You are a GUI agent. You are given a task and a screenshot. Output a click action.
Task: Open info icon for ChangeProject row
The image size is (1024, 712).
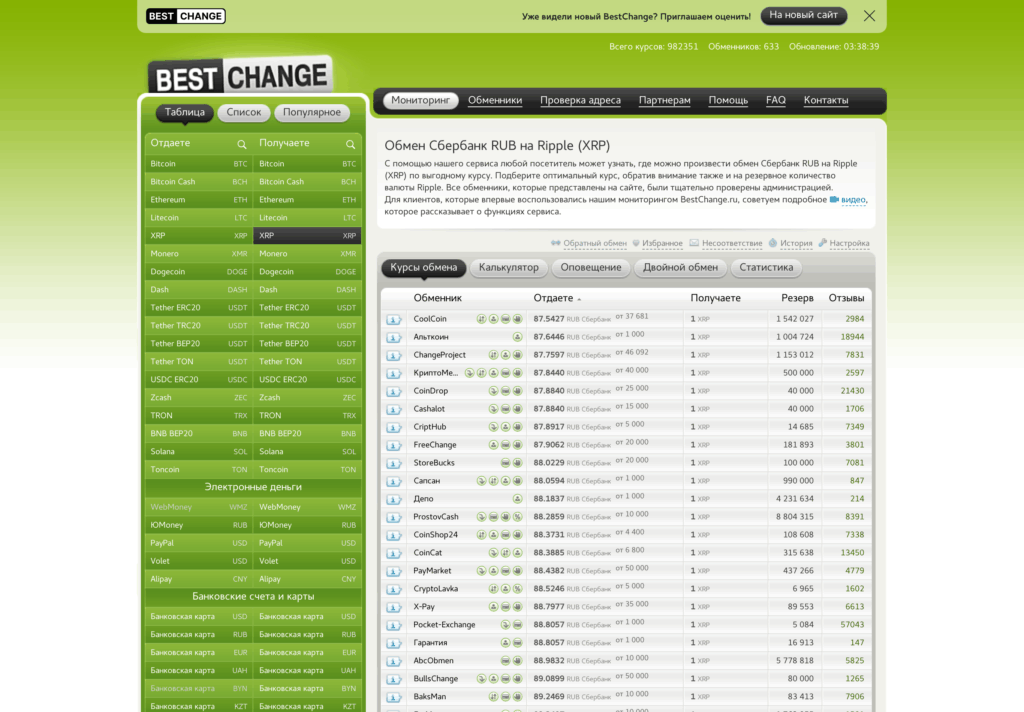(394, 355)
